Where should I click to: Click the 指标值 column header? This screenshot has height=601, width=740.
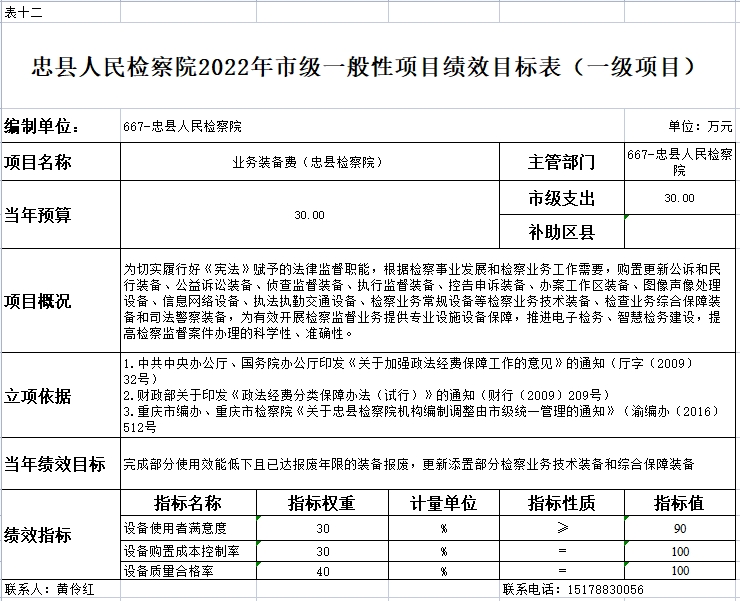pyautogui.click(x=680, y=502)
